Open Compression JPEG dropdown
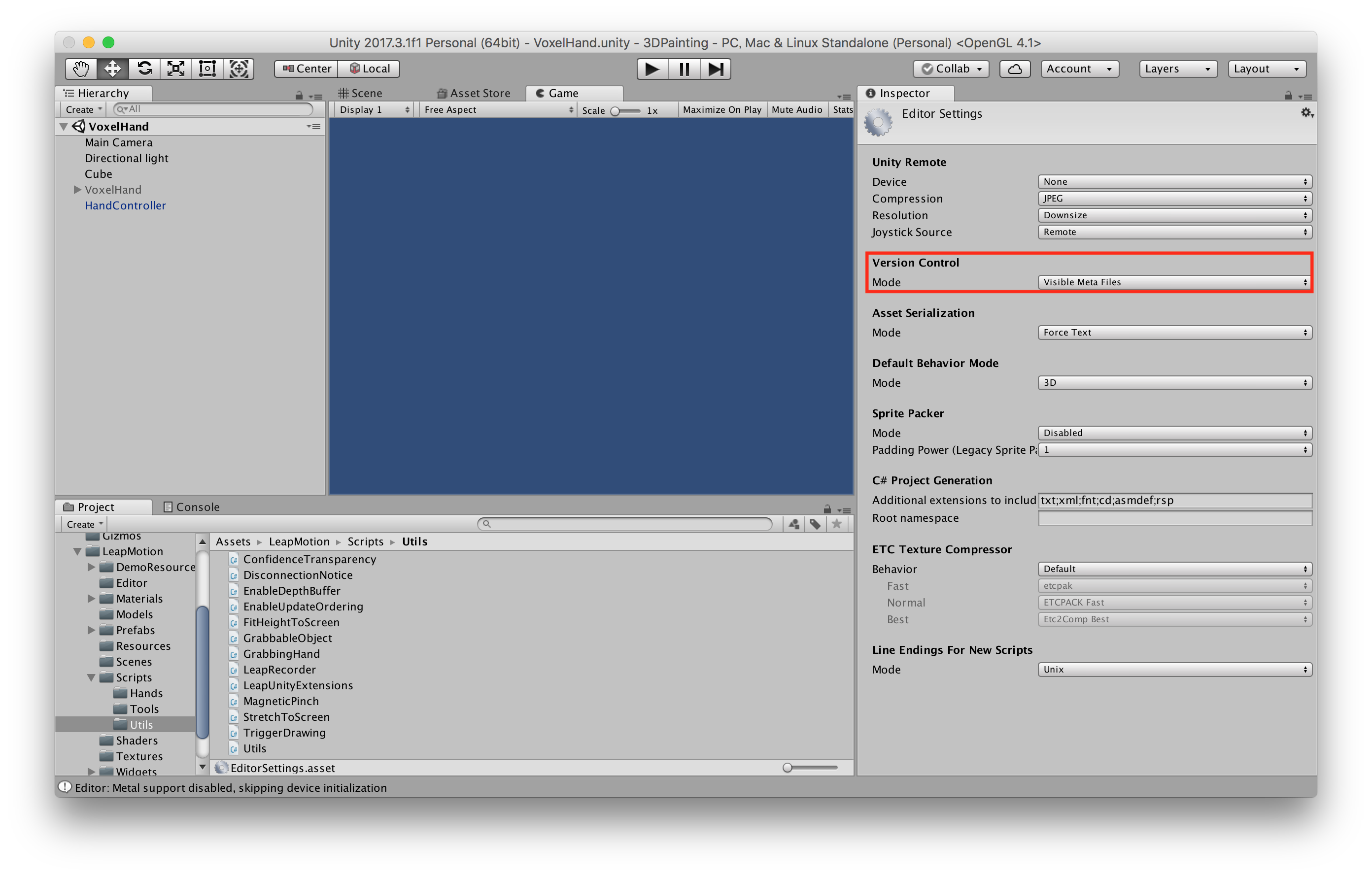The width and height of the screenshot is (1372, 876). click(1175, 198)
